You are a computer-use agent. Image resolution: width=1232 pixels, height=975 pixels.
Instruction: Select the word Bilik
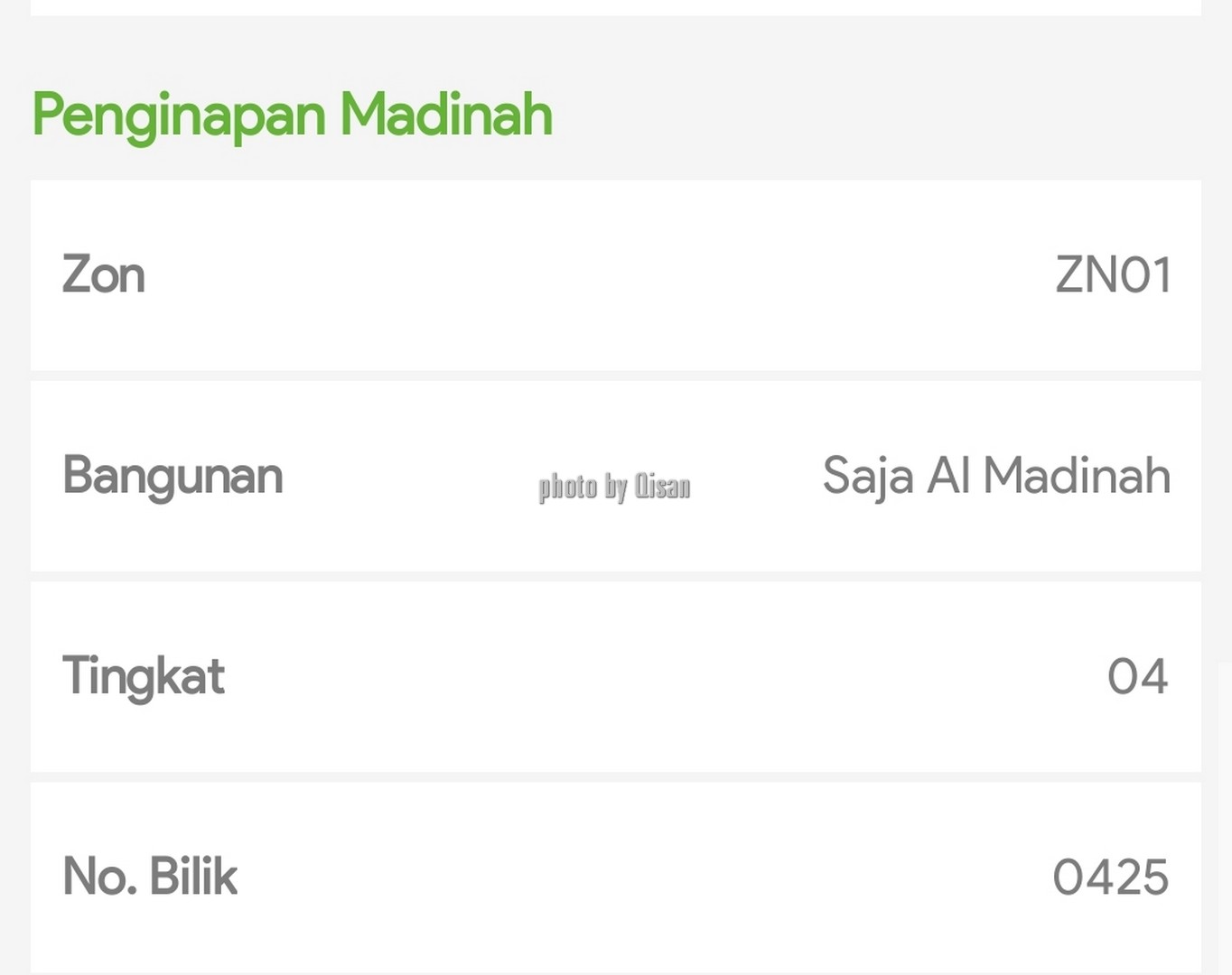coord(193,876)
